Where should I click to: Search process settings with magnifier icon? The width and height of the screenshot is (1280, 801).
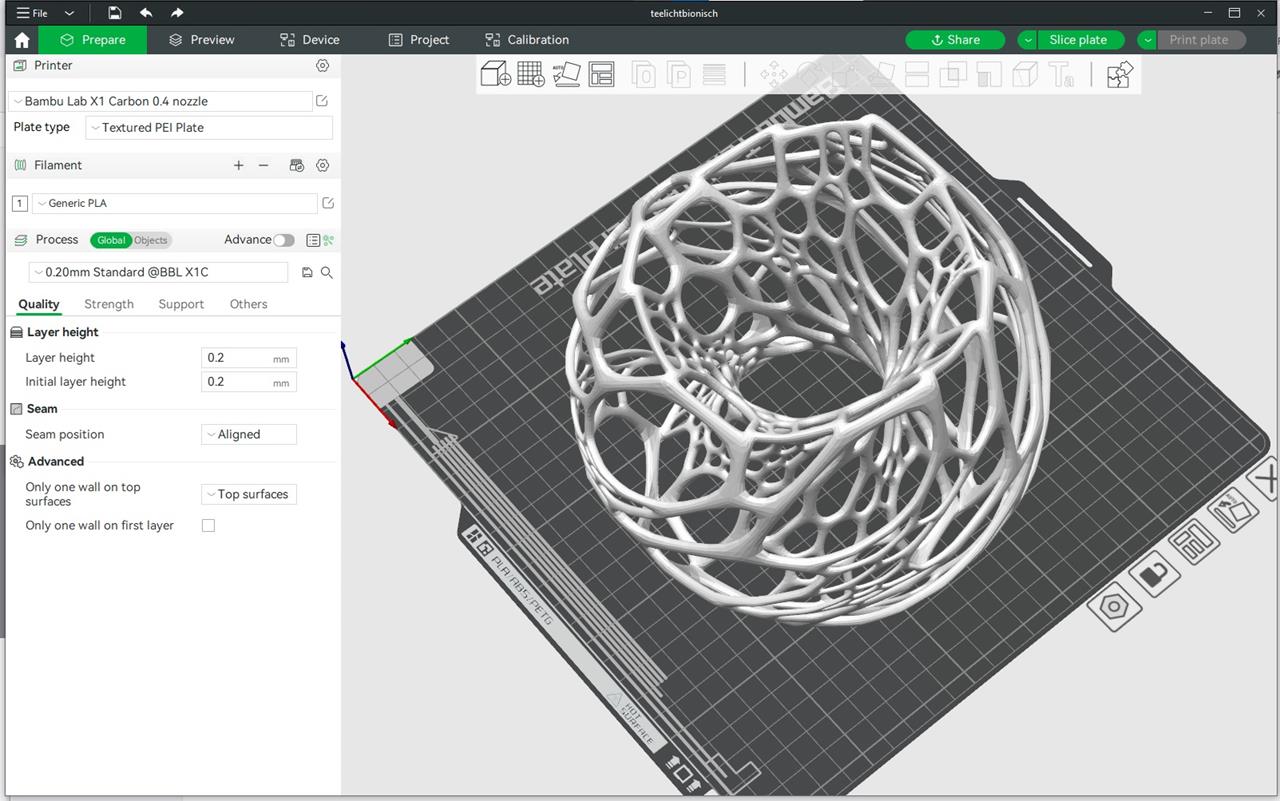click(x=326, y=272)
